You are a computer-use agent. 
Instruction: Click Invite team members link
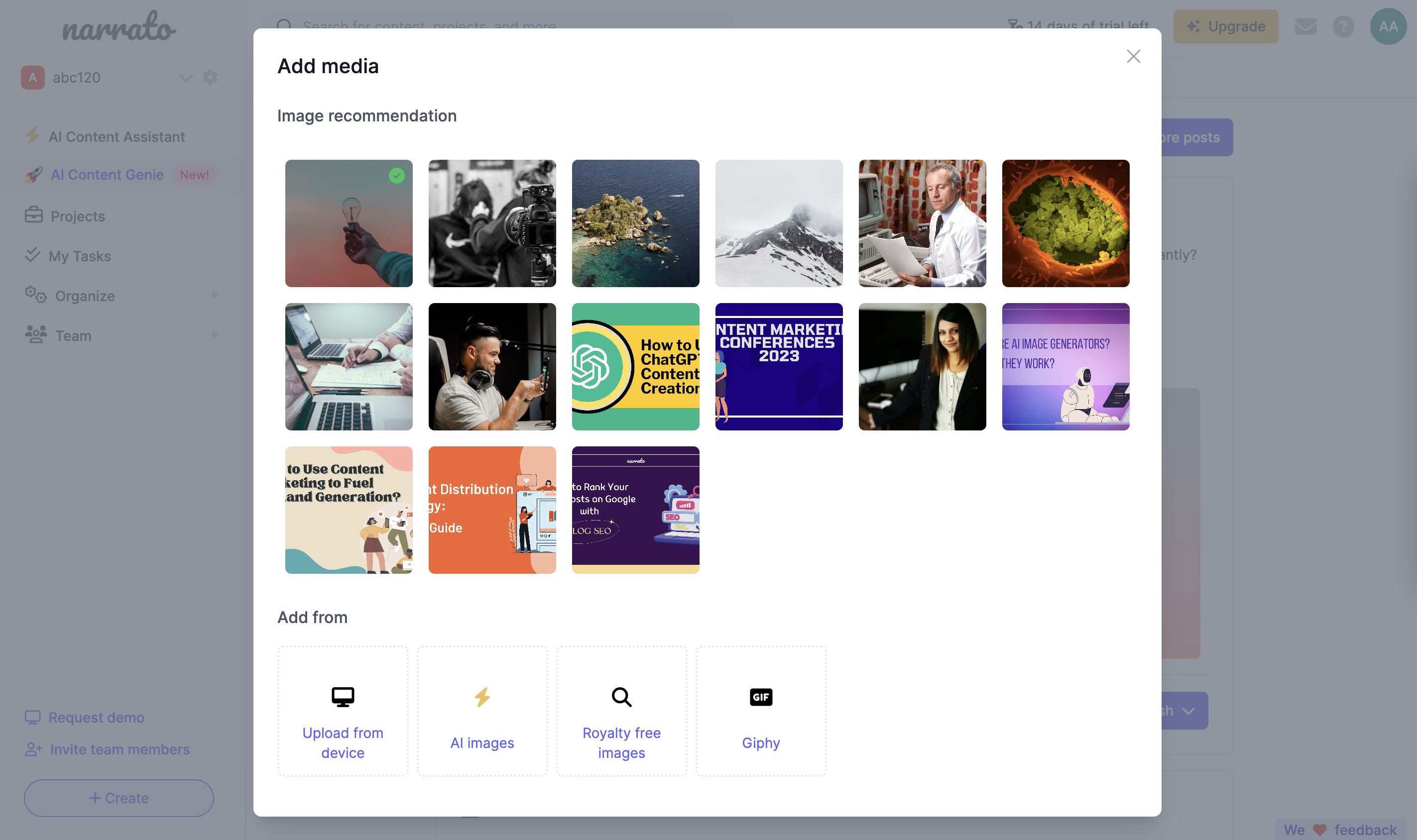119,749
